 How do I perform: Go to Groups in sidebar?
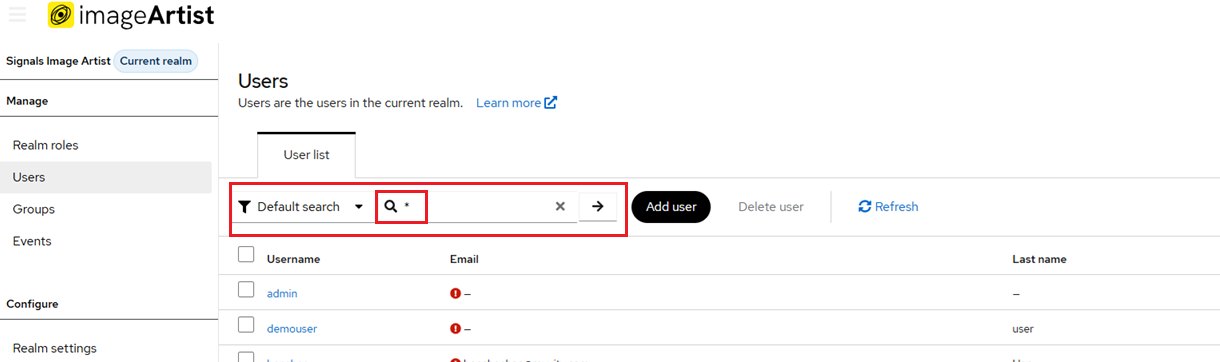(x=34, y=209)
